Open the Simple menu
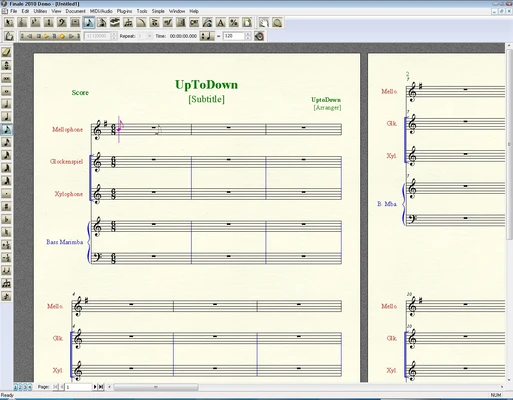This screenshot has width=513, height=400. [158, 11]
